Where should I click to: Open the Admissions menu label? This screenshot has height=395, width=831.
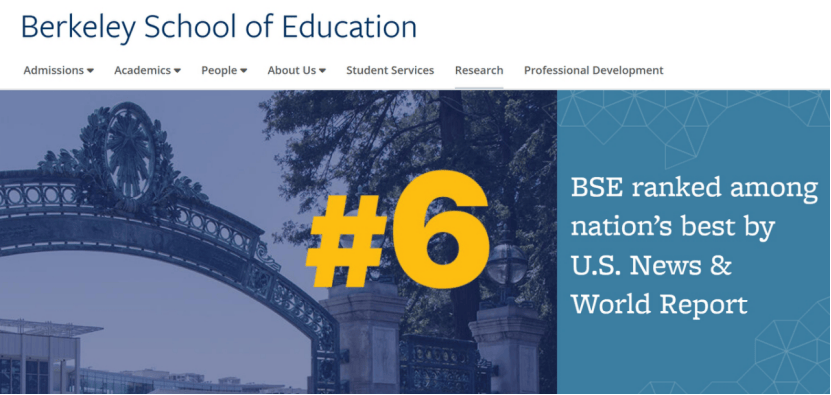click(x=54, y=71)
